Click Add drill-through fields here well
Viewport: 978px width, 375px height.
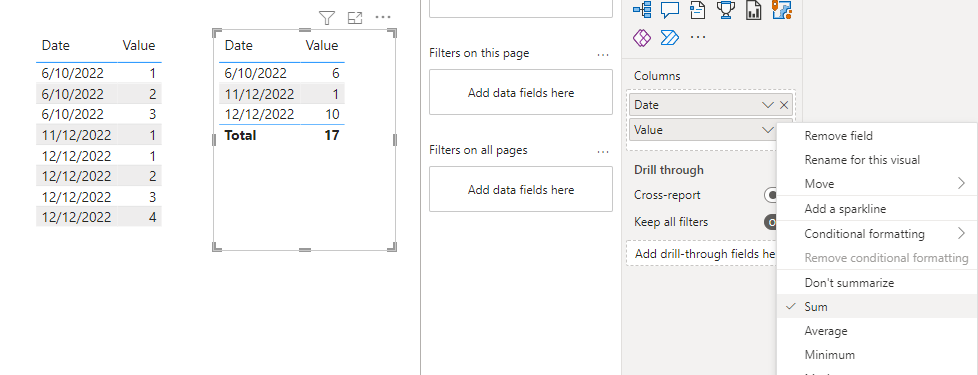pyautogui.click(x=702, y=254)
